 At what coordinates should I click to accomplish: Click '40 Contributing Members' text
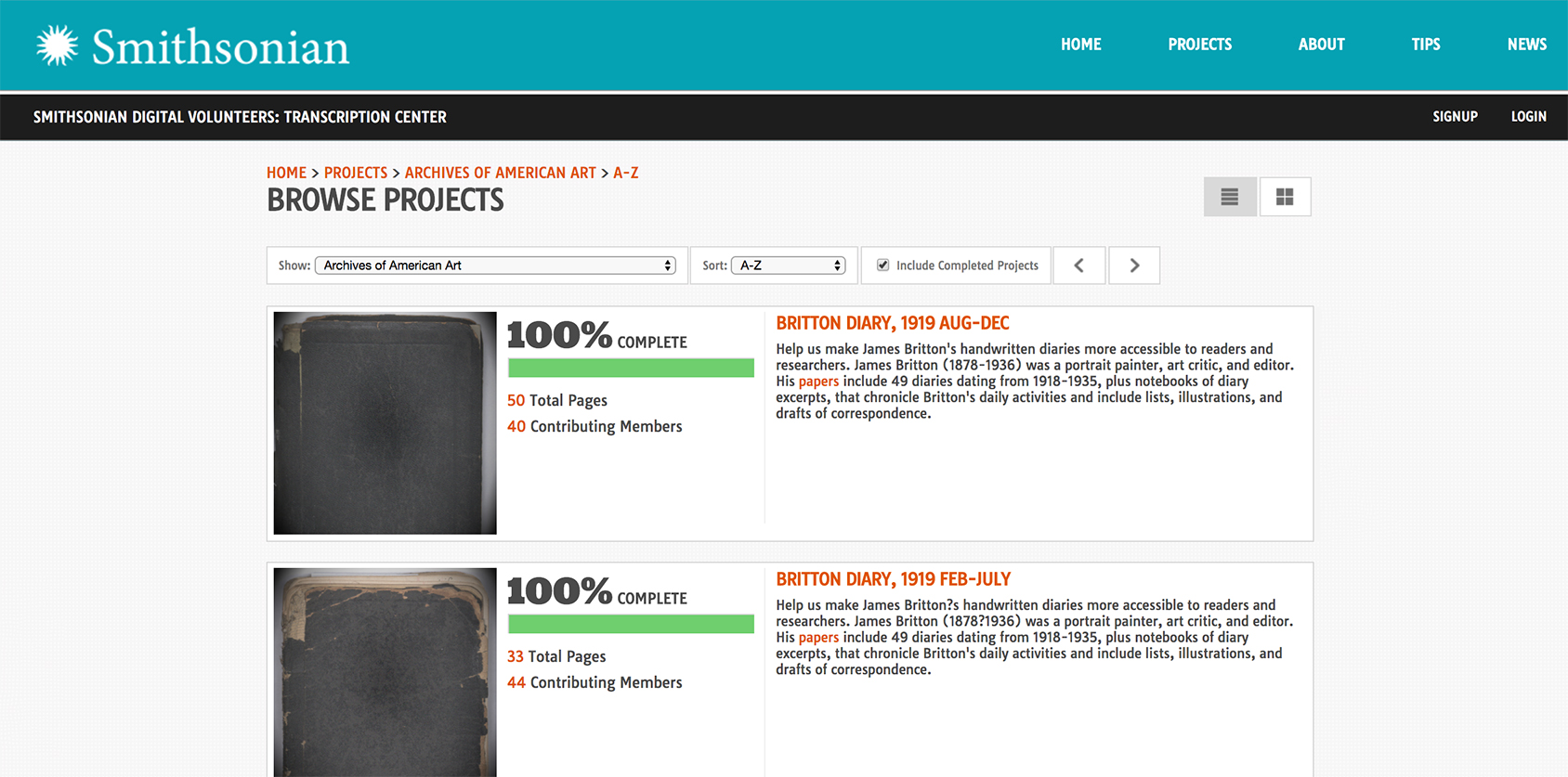click(x=595, y=426)
